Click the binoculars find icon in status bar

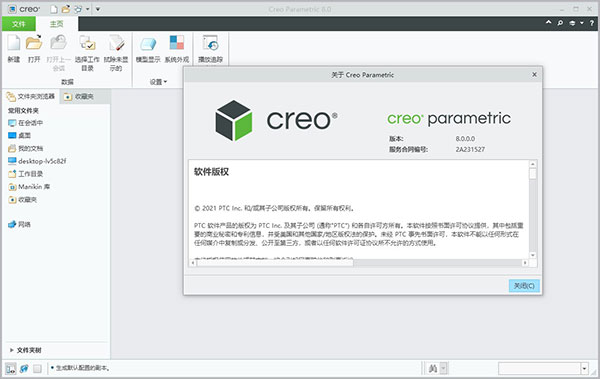point(432,369)
